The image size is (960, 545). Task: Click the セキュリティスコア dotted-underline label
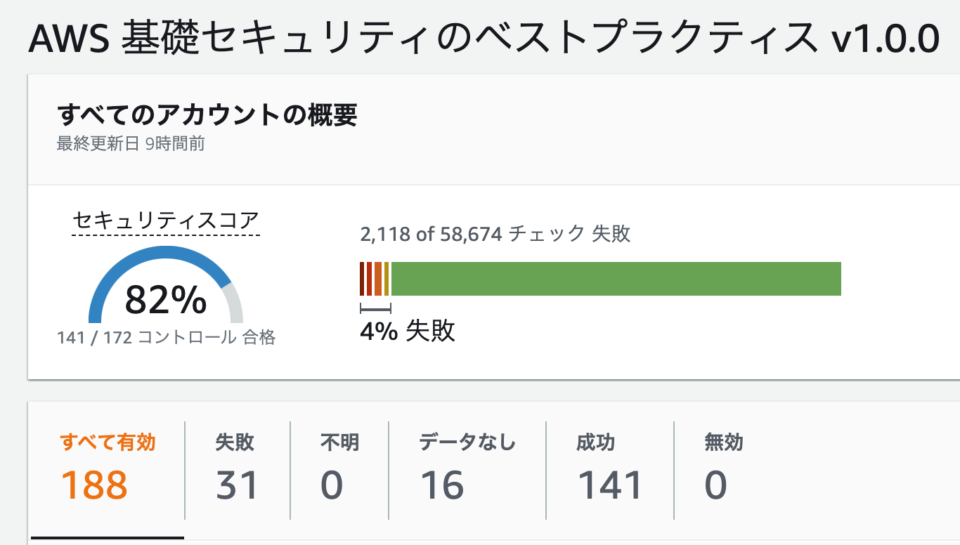point(166,220)
